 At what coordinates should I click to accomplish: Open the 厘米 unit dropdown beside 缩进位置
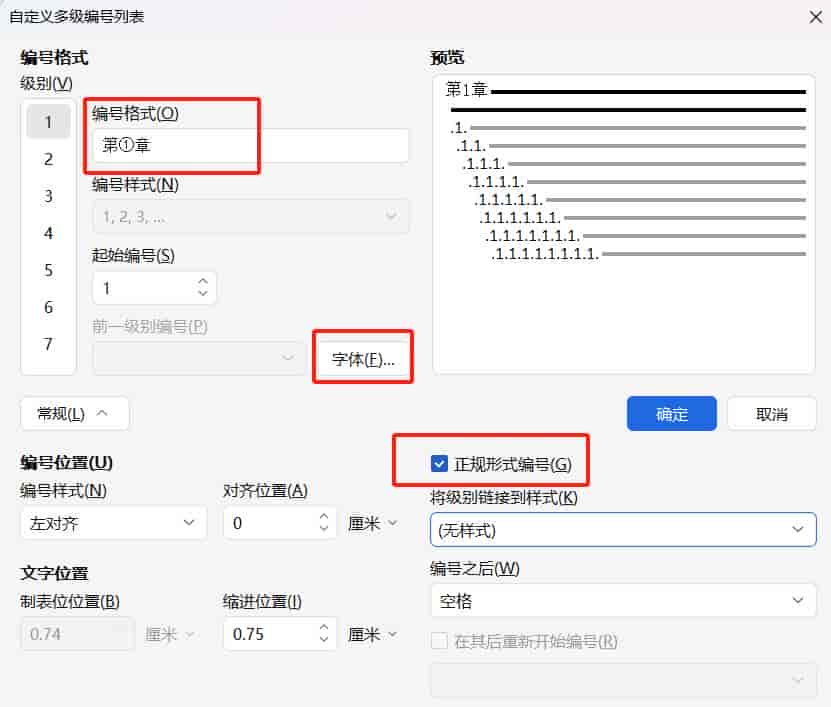click(x=373, y=634)
